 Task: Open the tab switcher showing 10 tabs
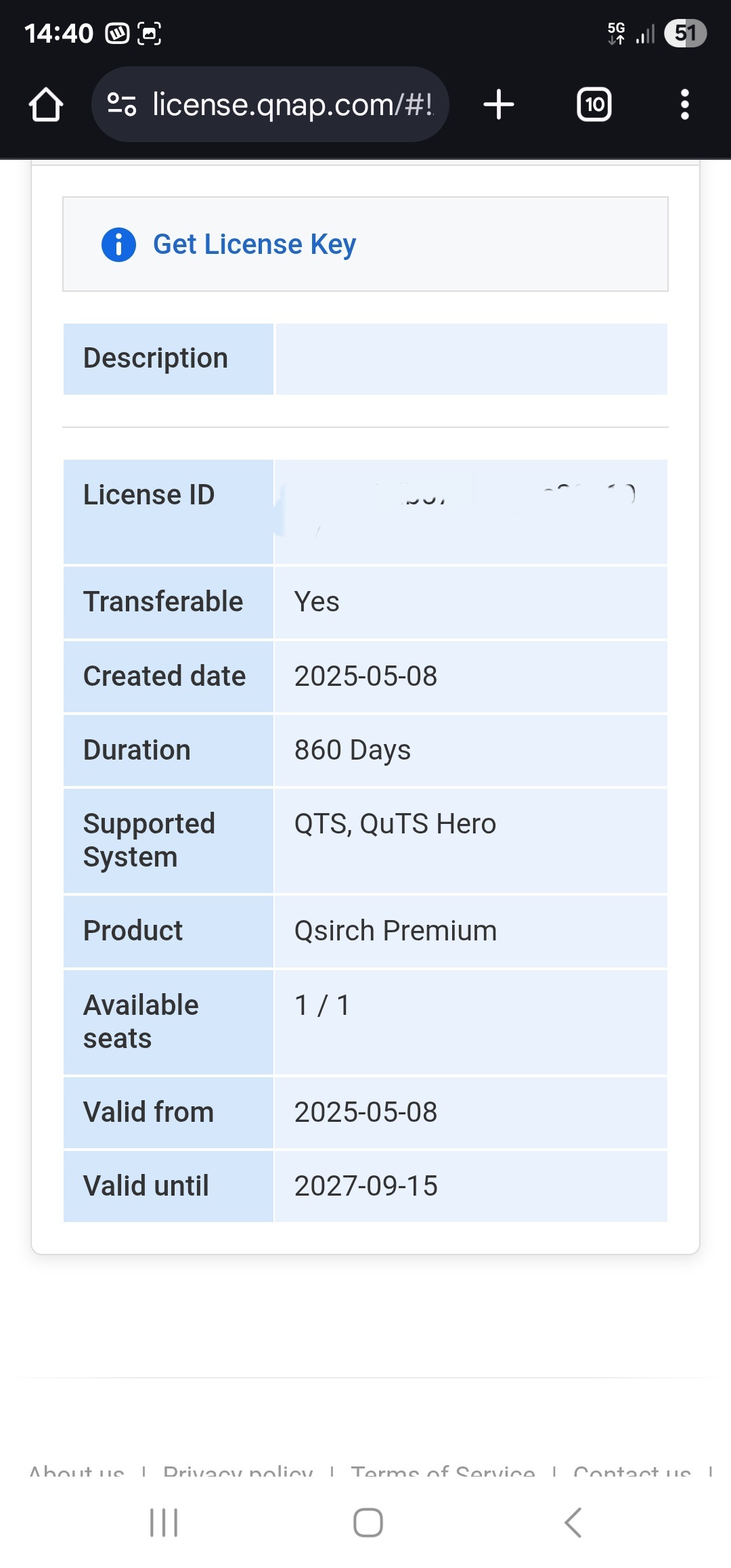click(x=594, y=105)
